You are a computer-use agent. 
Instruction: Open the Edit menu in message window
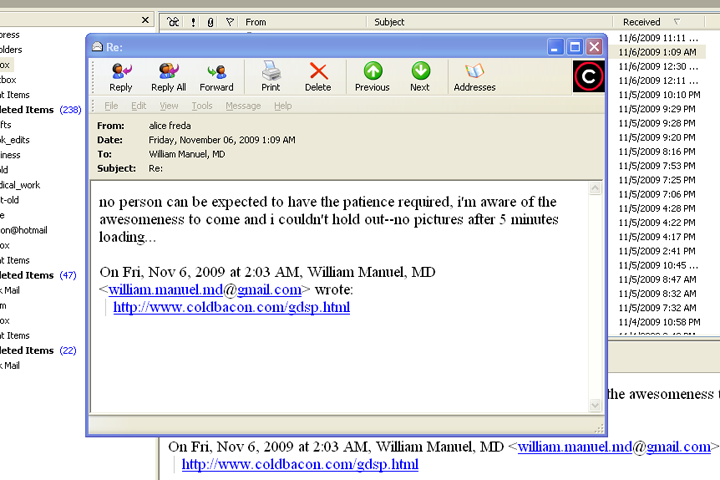point(139,106)
